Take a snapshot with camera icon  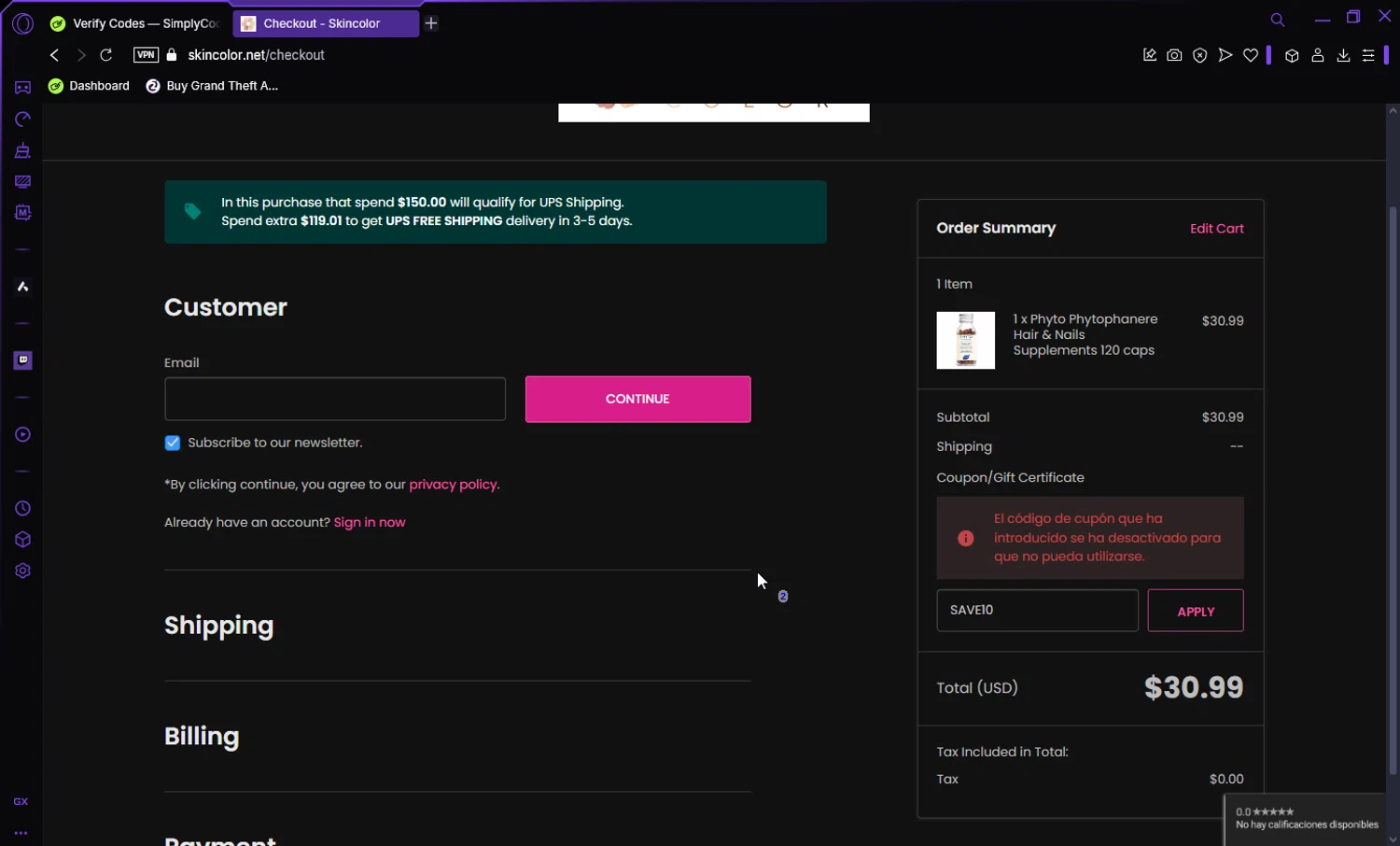1174,55
